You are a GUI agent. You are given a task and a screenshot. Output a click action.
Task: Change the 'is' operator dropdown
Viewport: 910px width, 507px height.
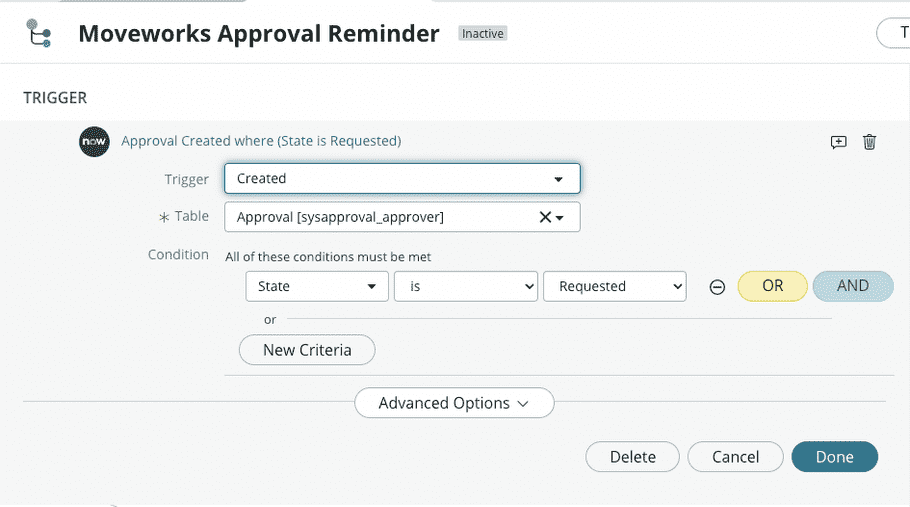tap(466, 287)
